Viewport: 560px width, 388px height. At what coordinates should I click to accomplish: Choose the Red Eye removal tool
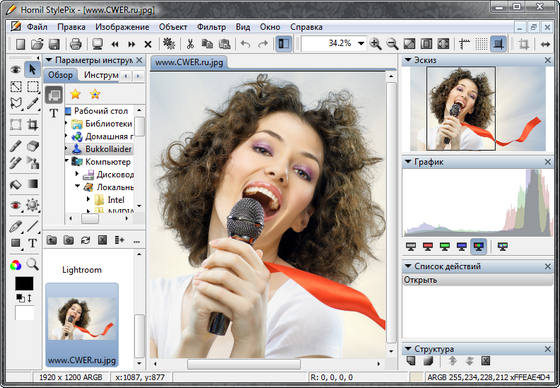coord(15,205)
